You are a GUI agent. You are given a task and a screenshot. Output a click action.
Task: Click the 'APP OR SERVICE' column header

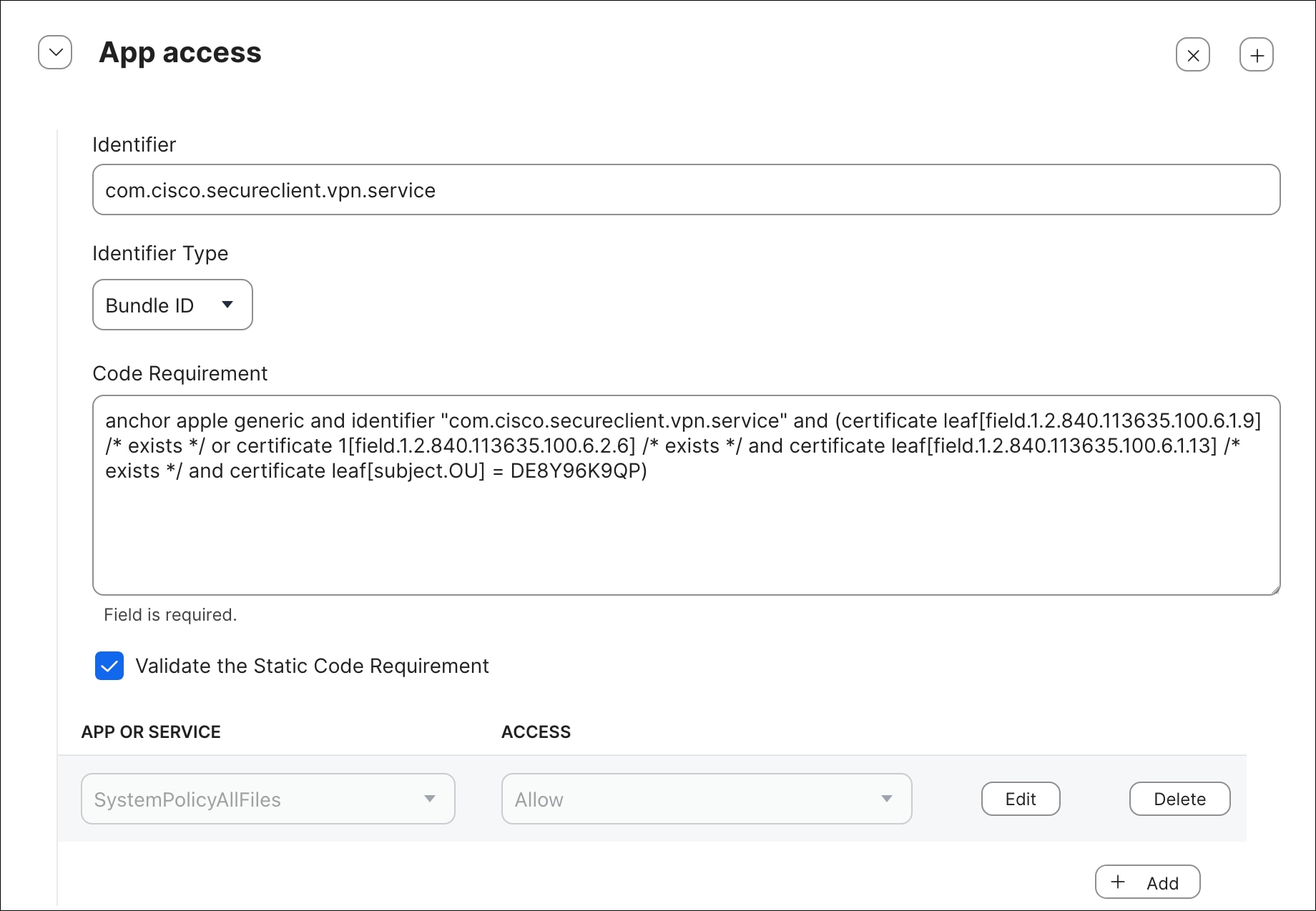[151, 732]
